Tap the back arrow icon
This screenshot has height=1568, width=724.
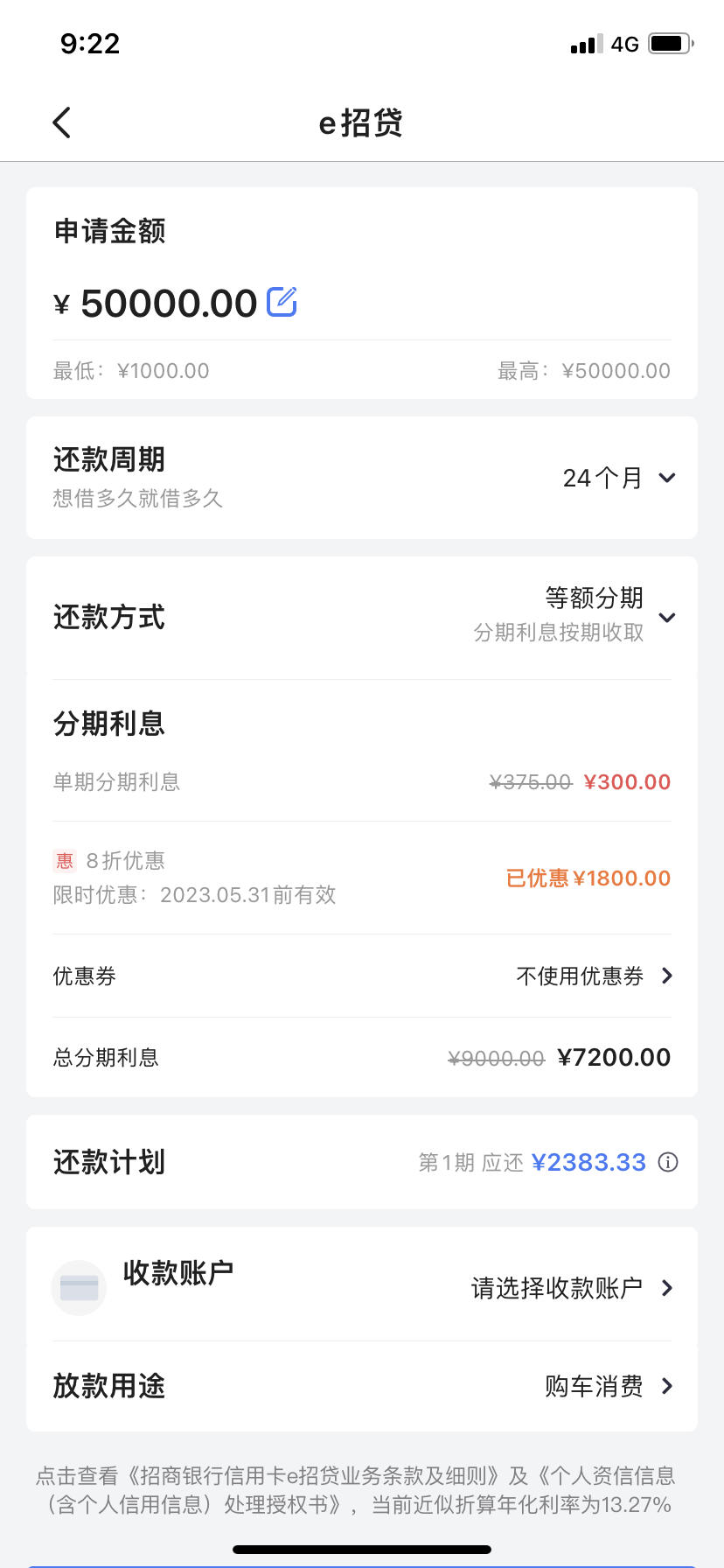tap(62, 122)
